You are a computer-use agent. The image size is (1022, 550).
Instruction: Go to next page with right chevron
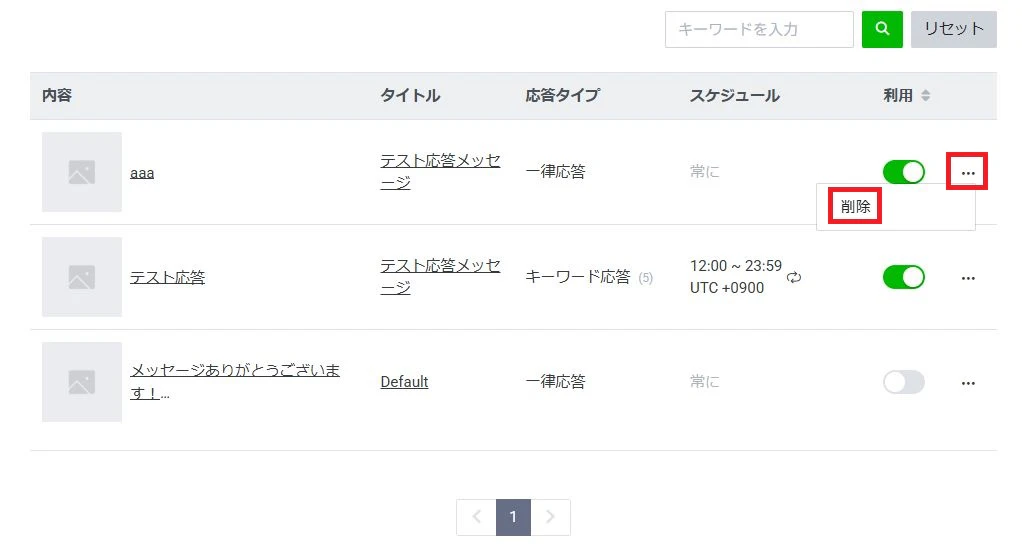(550, 517)
